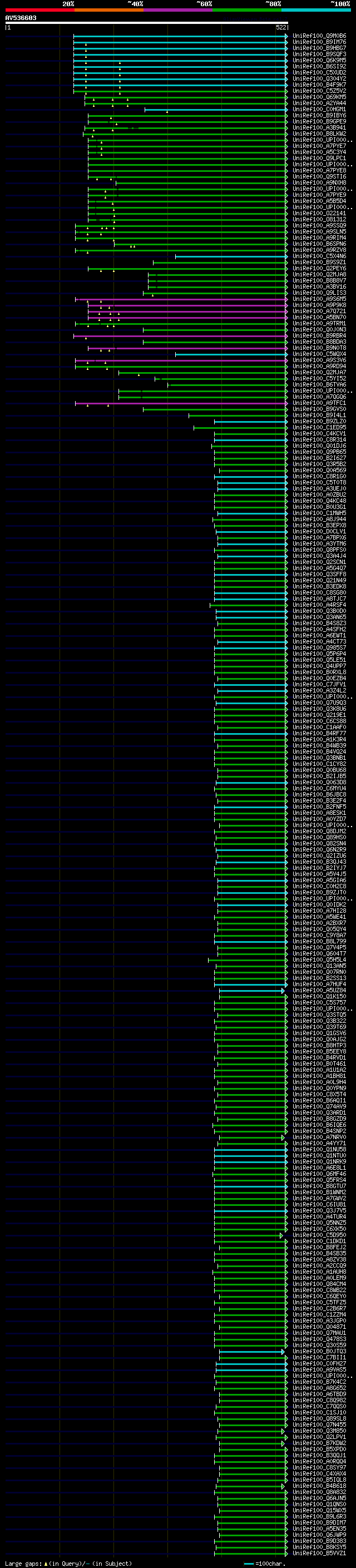Open hit UniRef100_B9HBG7
This screenshot has width=356, height=1568.
[319, 48]
